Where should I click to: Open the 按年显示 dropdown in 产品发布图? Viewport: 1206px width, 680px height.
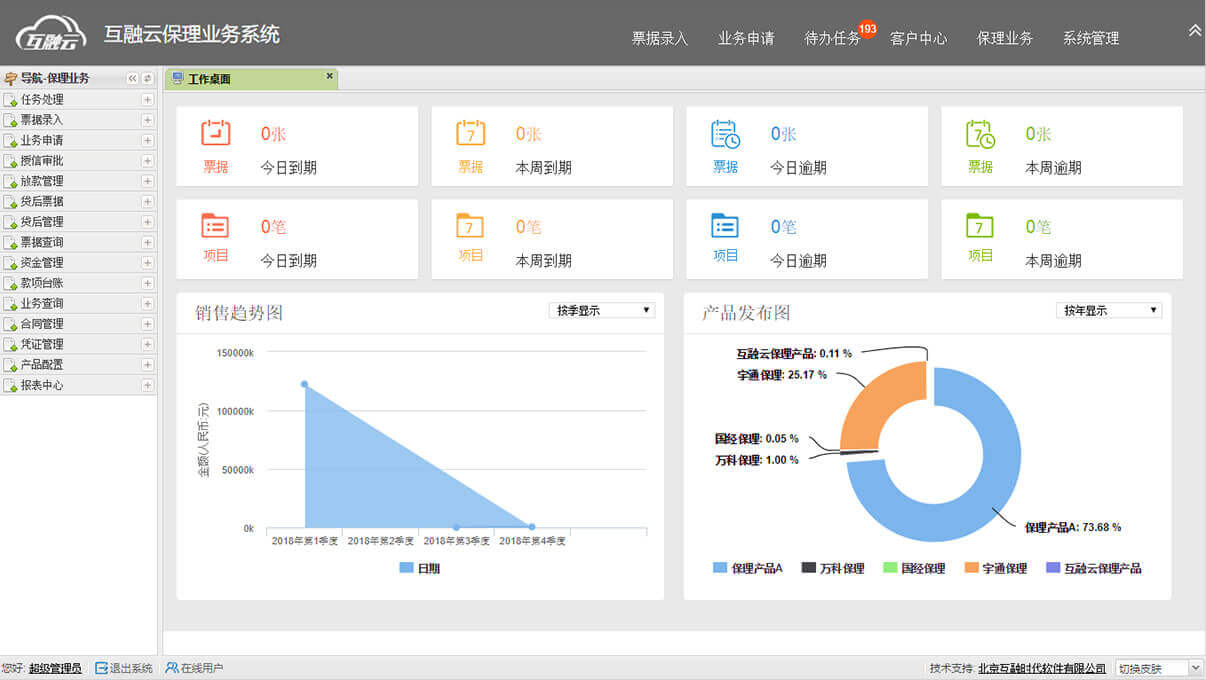point(1109,311)
